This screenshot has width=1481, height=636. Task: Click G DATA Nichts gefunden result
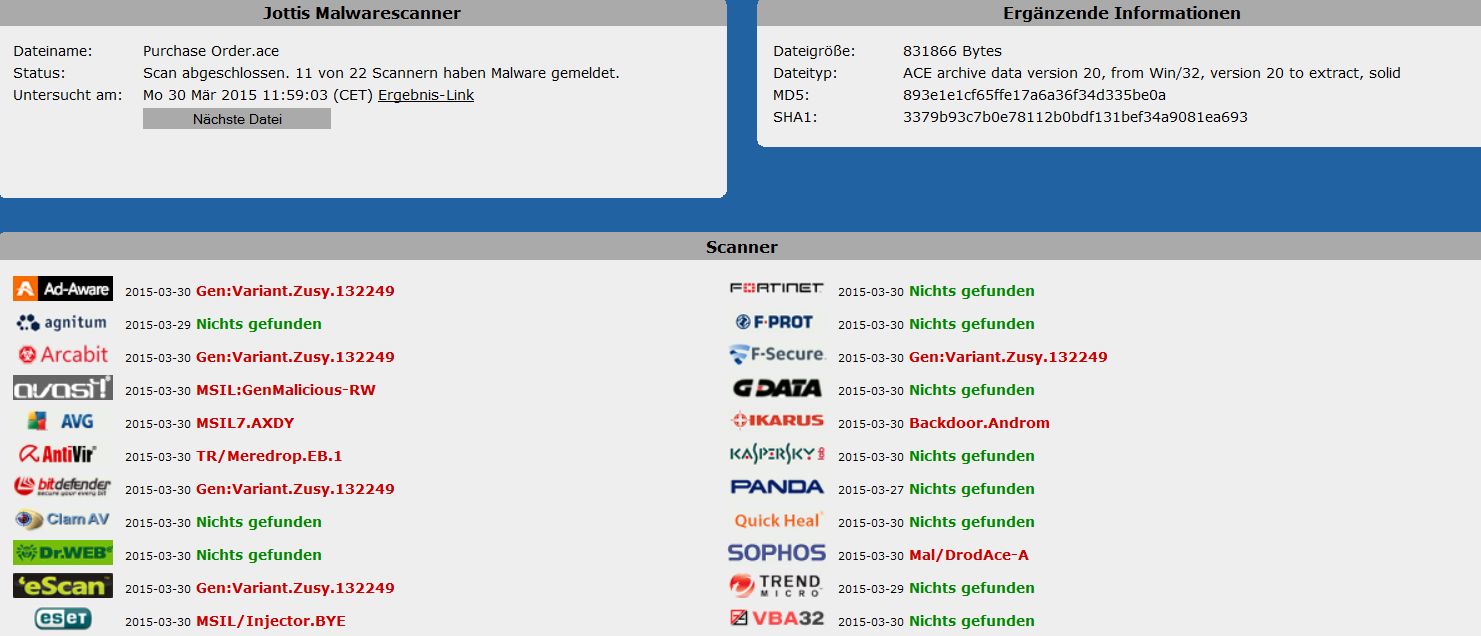[x=972, y=390]
